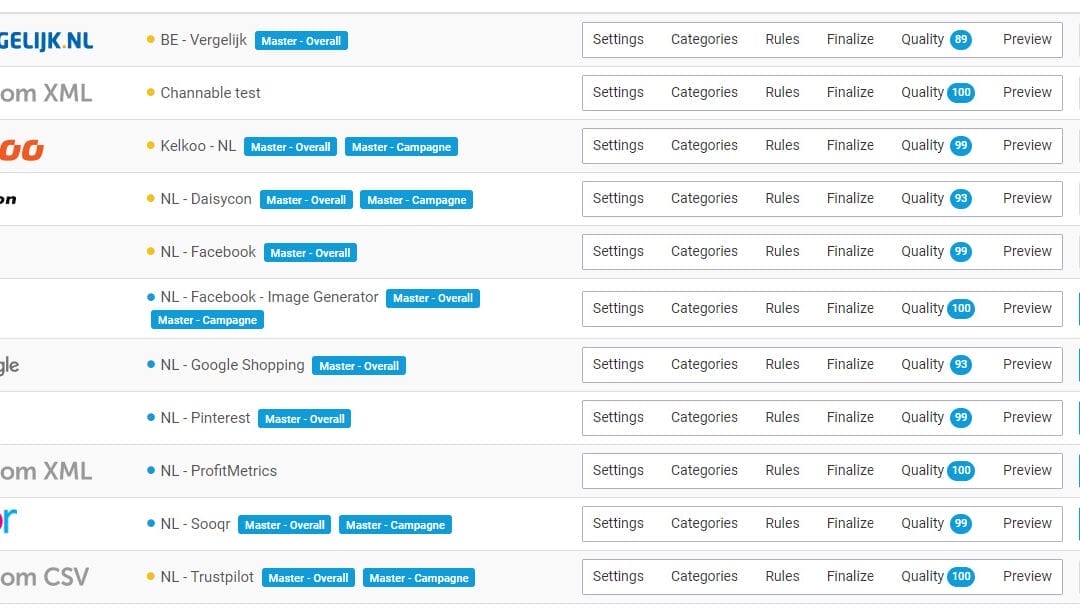Click the quality score badge 93 on NL - Daisycon row

tap(961, 199)
